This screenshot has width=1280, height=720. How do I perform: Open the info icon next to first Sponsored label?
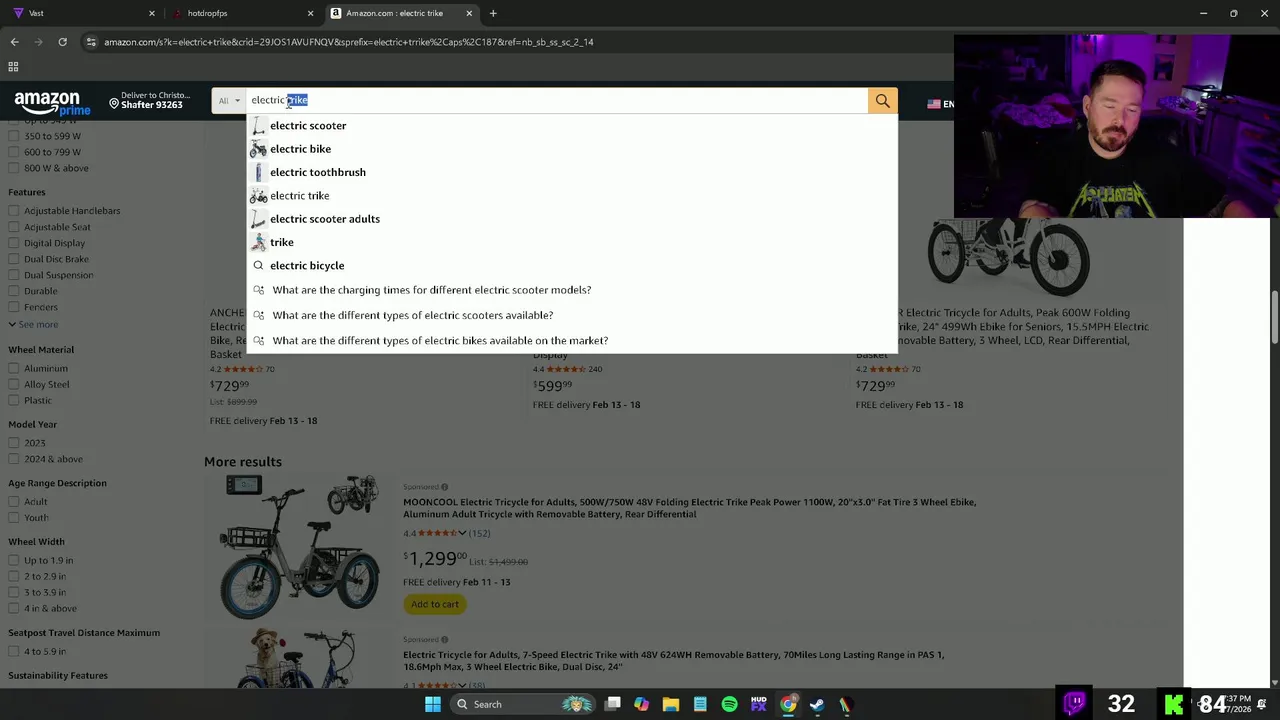point(444,487)
